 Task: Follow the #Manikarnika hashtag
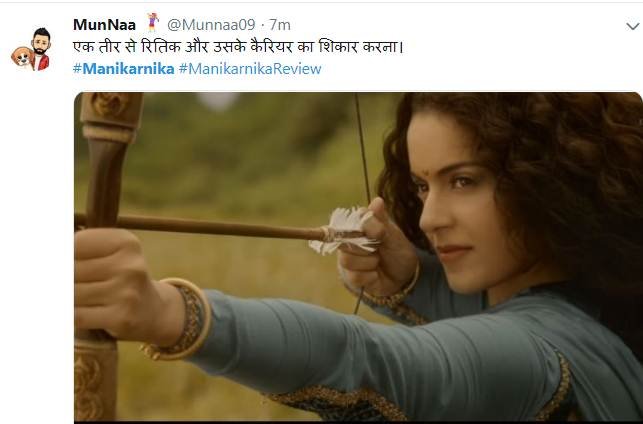coord(124,68)
